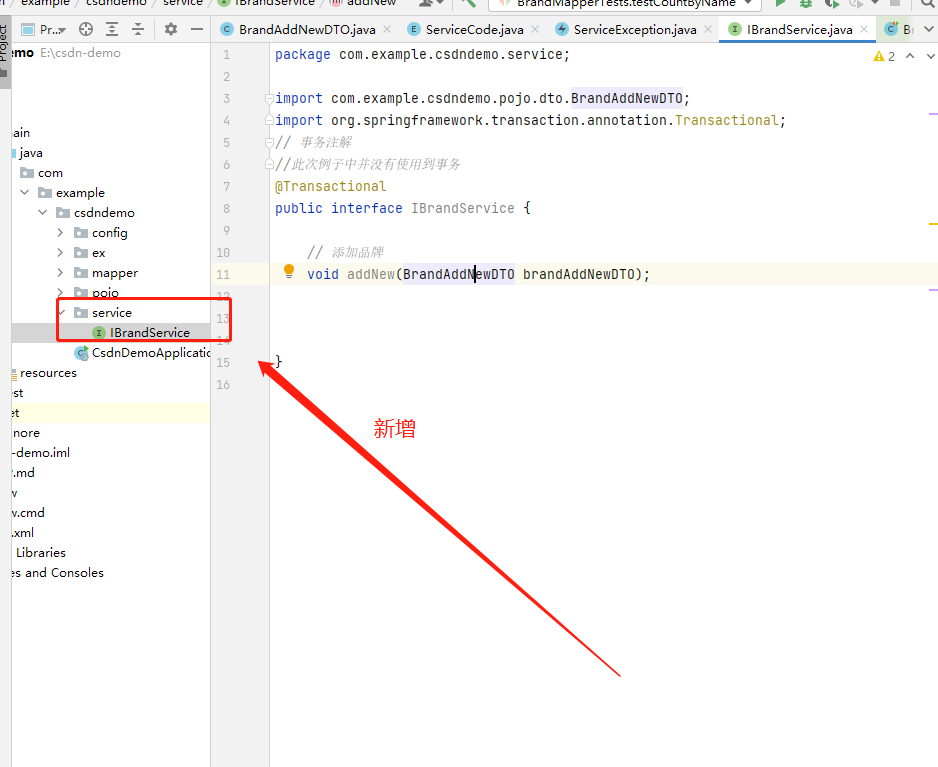
Task: Click IBrandService interface name in code
Action: point(462,208)
